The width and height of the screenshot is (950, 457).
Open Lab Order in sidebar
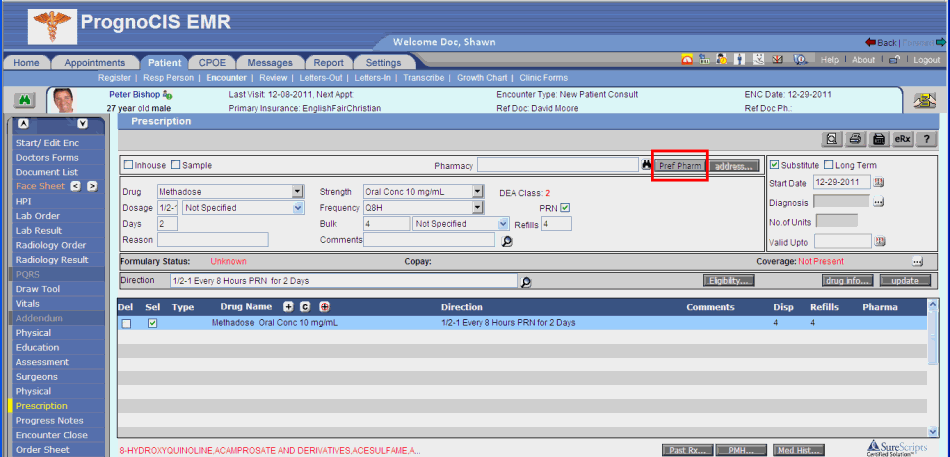click(38, 216)
